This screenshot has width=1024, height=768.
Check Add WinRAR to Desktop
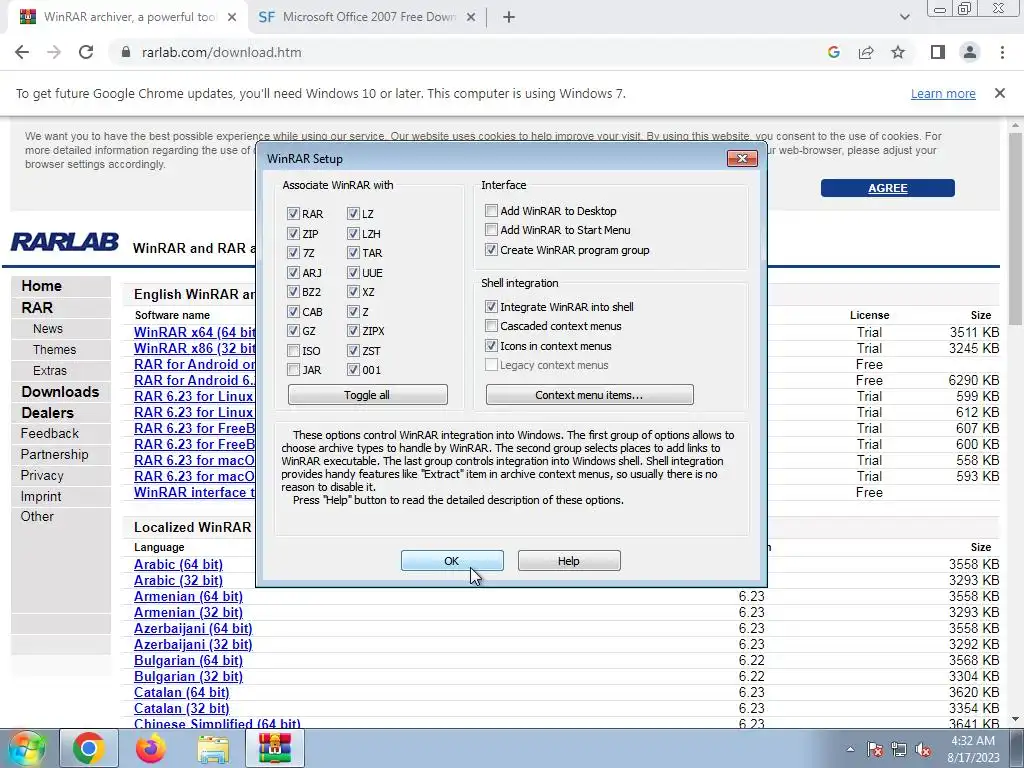[491, 210]
